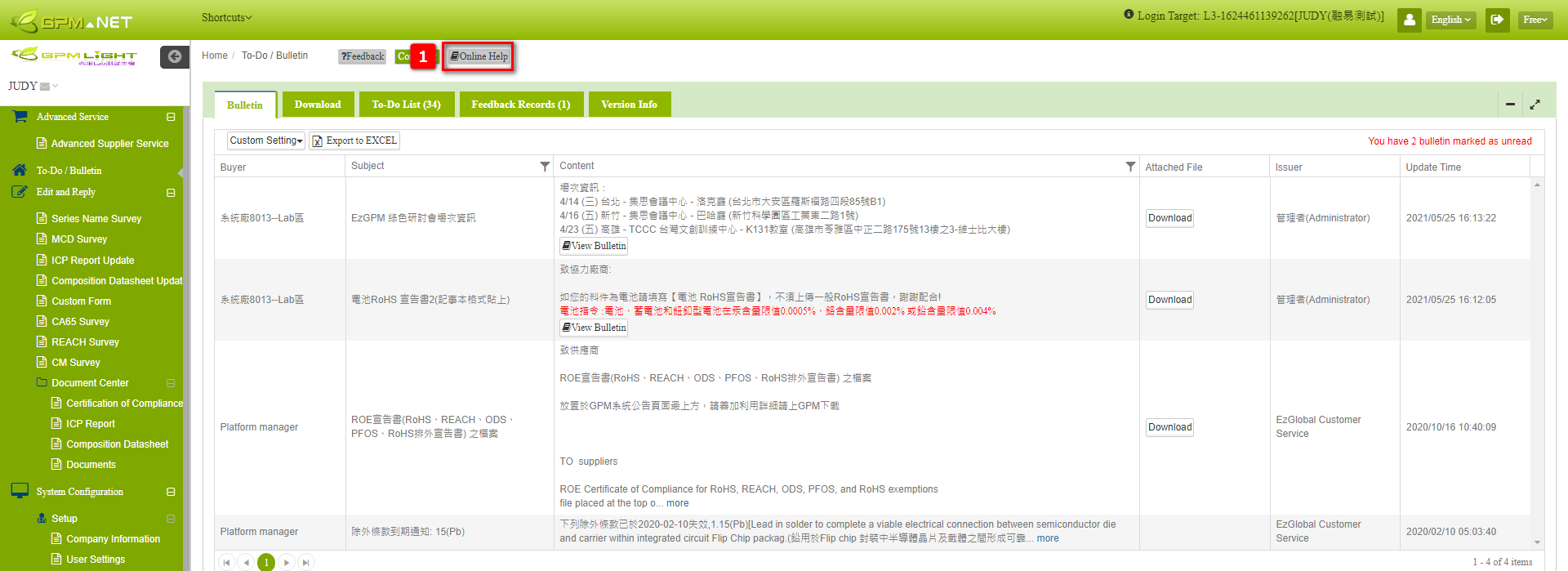The height and width of the screenshot is (571, 1568).
Task: Open Certification of Compliance
Action: [x=124, y=404]
